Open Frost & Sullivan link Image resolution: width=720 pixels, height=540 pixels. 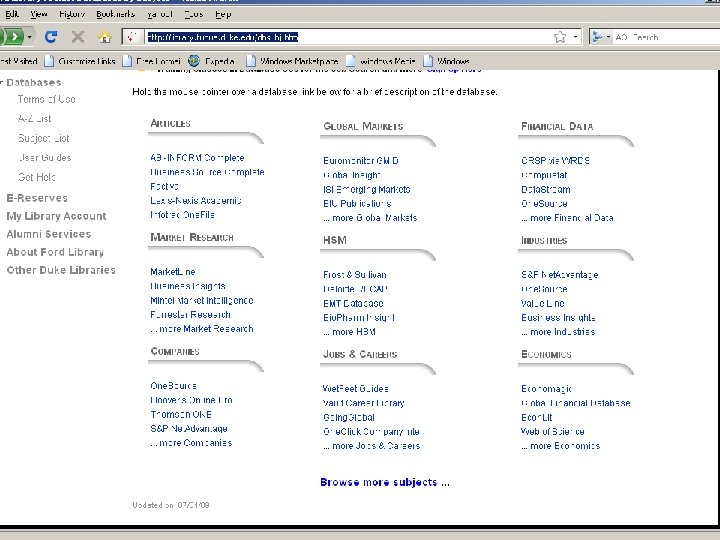(355, 275)
